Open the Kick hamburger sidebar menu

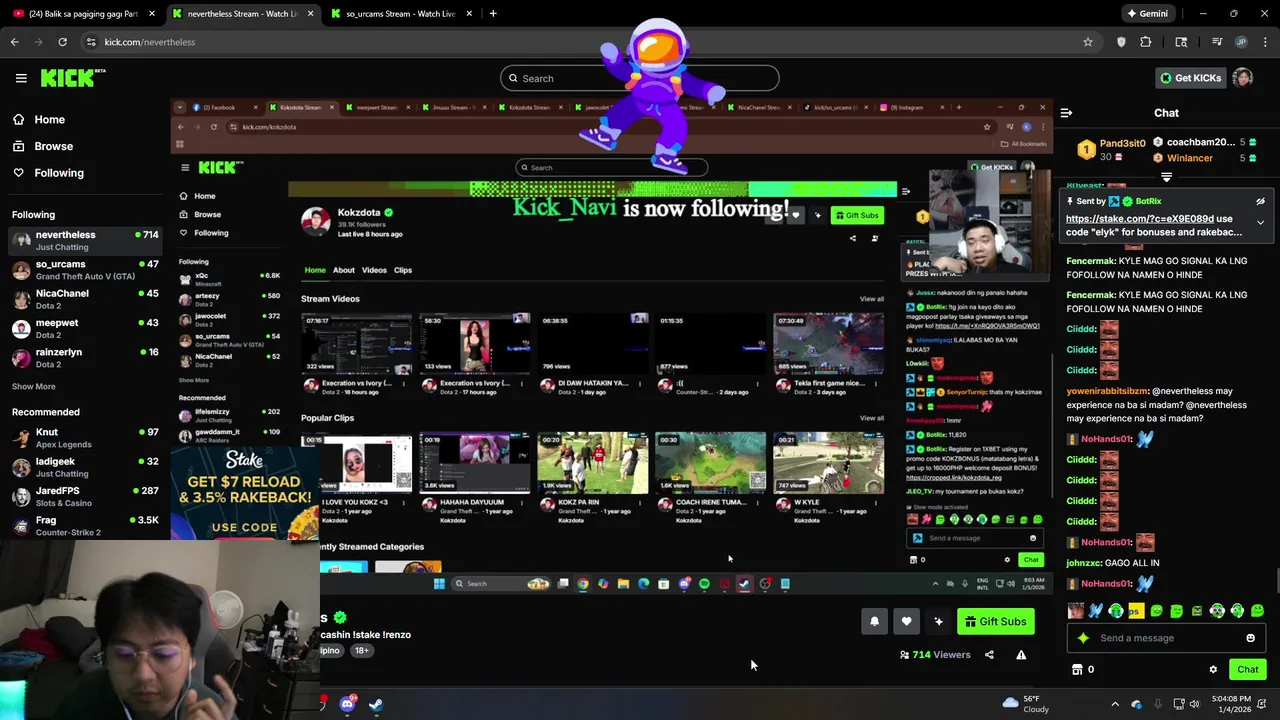pyautogui.click(x=21, y=78)
